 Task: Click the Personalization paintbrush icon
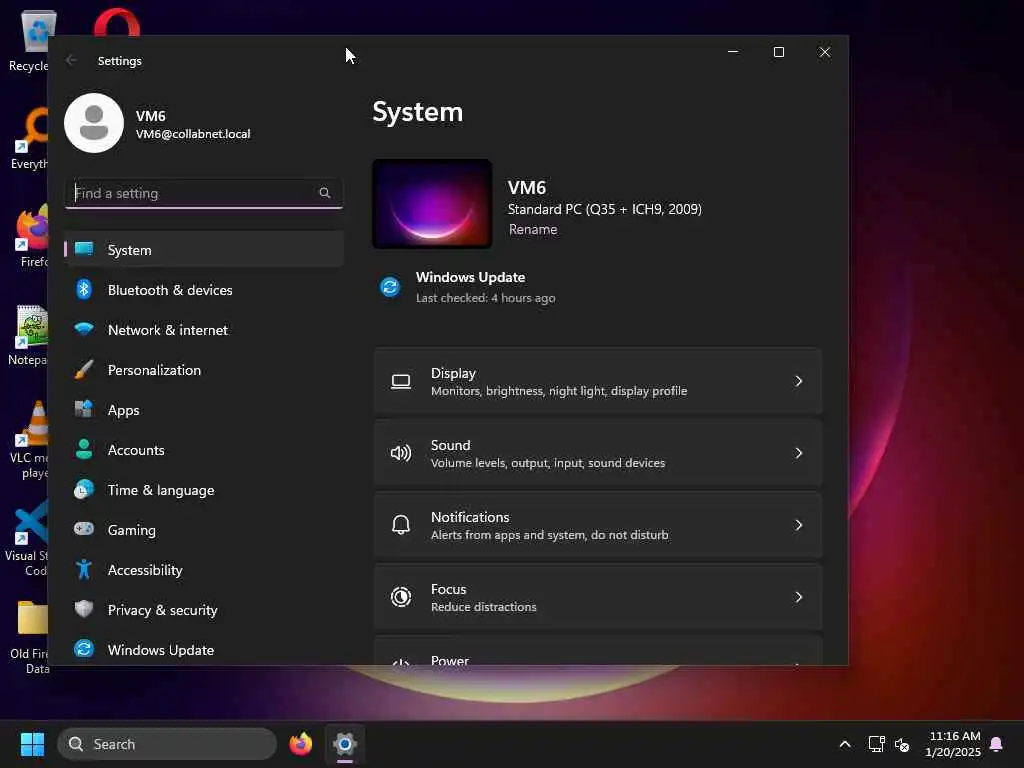pyautogui.click(x=84, y=370)
